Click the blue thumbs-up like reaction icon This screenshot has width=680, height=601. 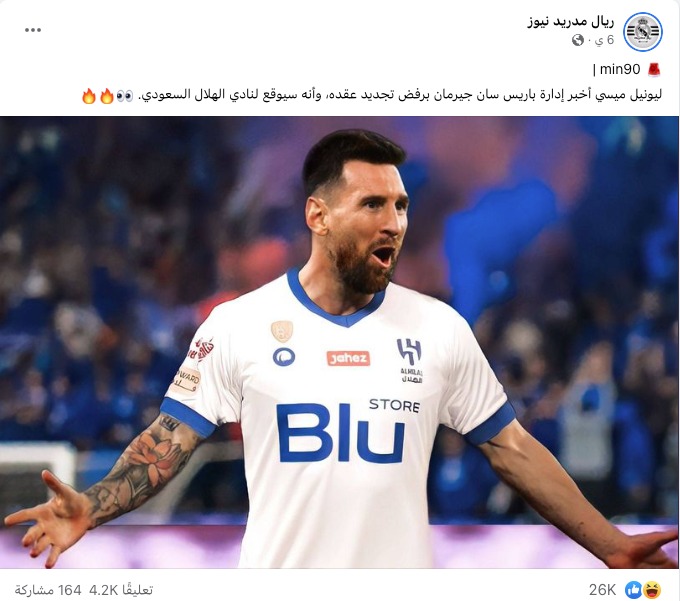pyautogui.click(x=633, y=590)
